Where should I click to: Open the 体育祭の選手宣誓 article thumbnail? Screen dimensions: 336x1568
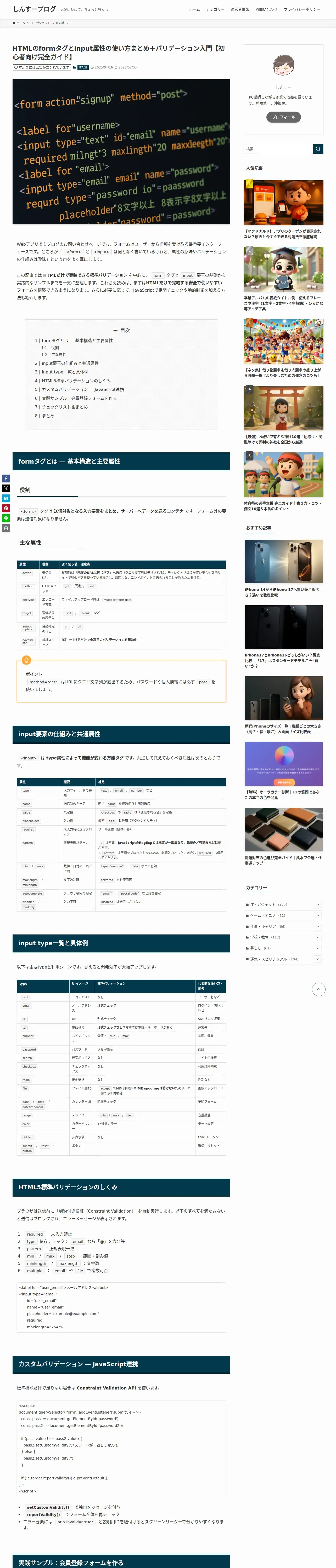pos(284,475)
